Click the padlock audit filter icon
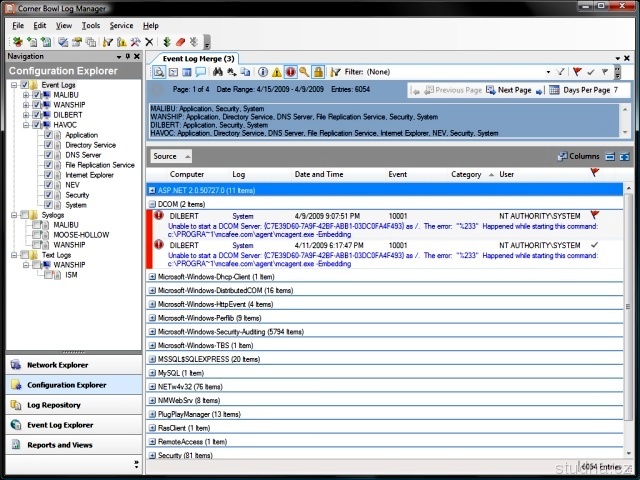 click(x=318, y=72)
